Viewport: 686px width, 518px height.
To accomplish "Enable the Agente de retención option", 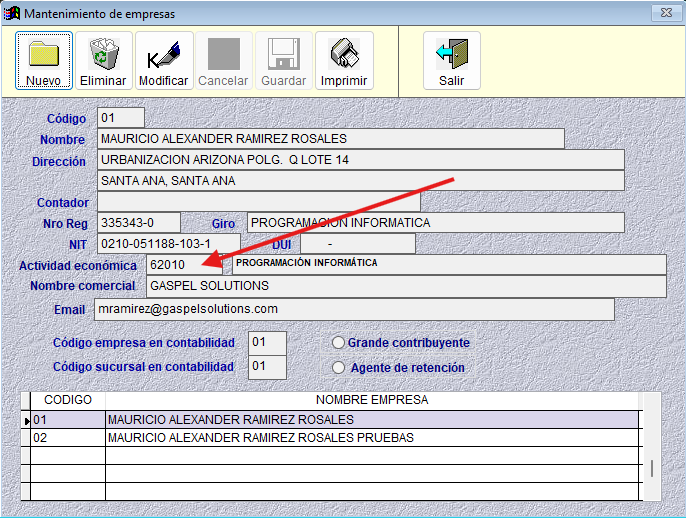I will 338,368.
